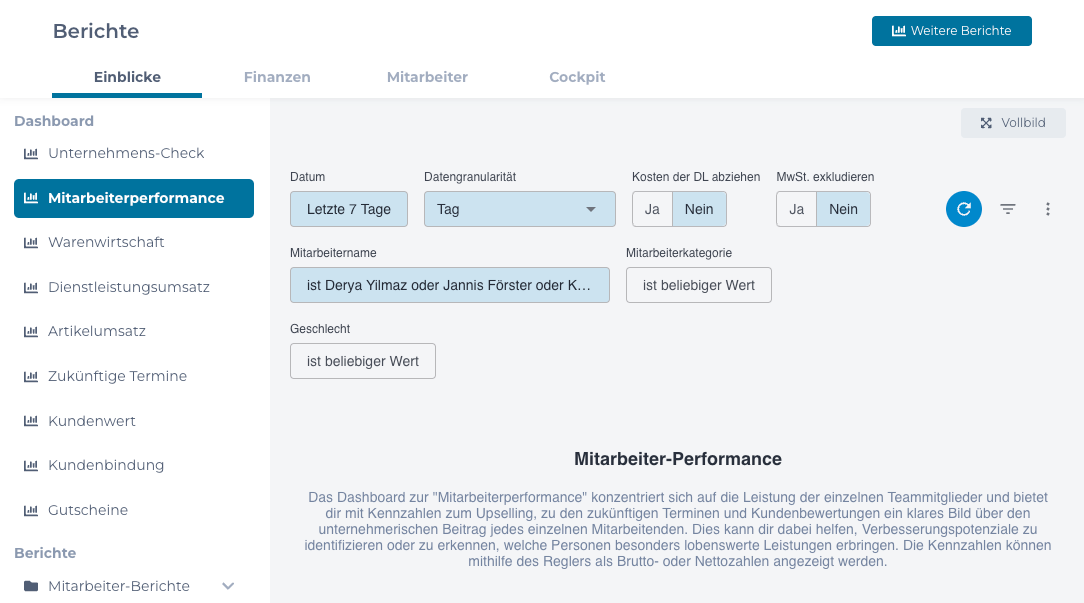Edit the Mitarbeitername filter field
The width and height of the screenshot is (1084, 603).
coord(449,285)
